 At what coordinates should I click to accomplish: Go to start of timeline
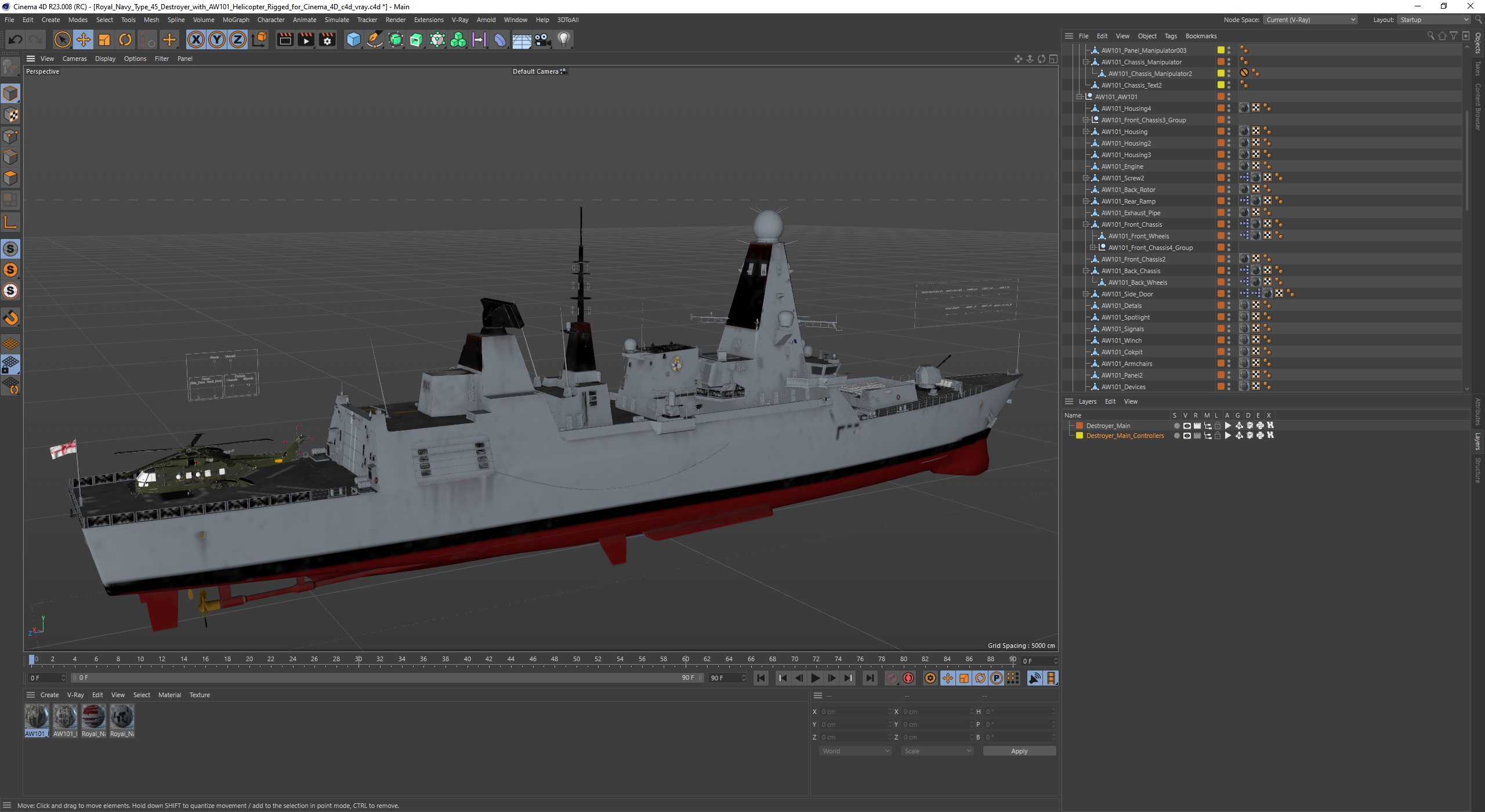click(761, 678)
